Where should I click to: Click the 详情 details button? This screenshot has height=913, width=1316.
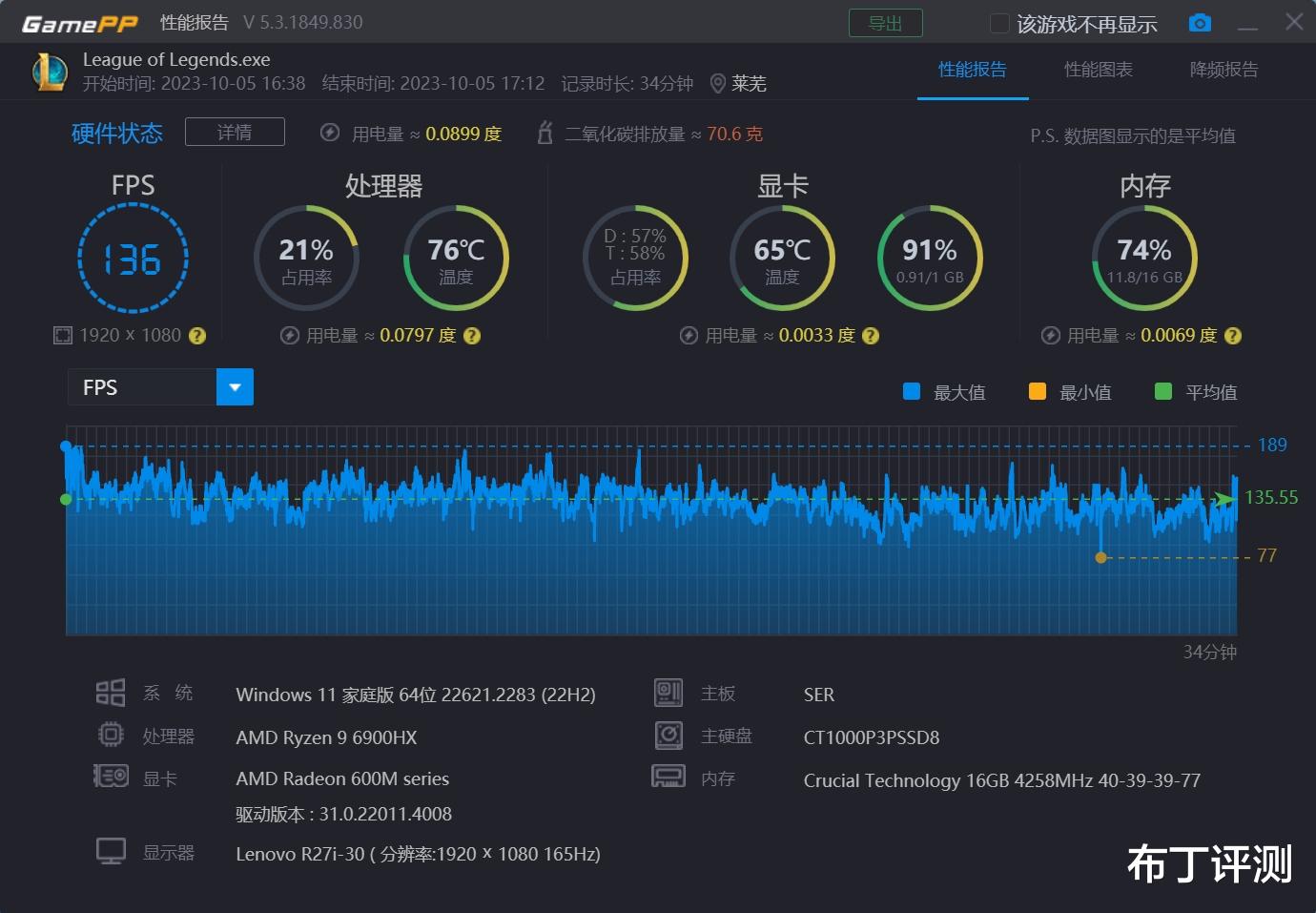pyautogui.click(x=235, y=132)
